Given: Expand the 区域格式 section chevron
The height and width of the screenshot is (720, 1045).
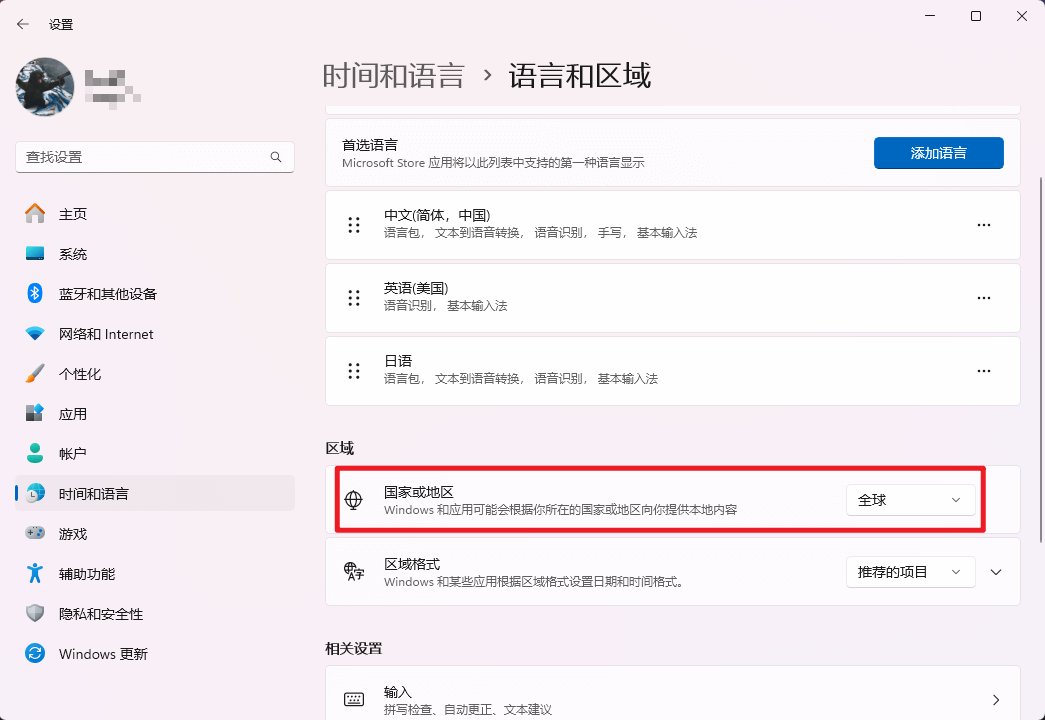Looking at the screenshot, I should click(996, 571).
